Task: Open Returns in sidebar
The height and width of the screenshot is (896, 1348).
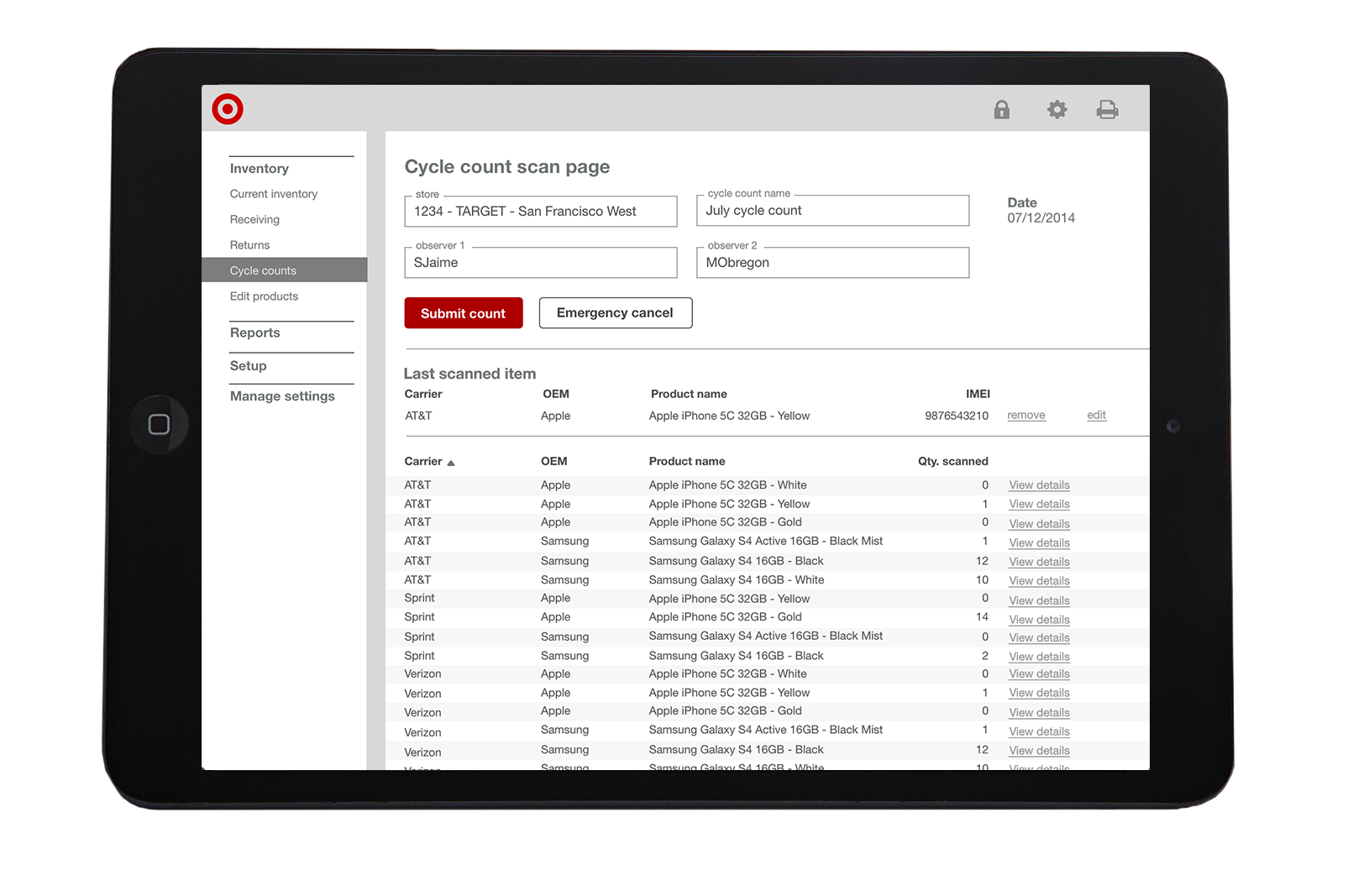Action: click(249, 245)
